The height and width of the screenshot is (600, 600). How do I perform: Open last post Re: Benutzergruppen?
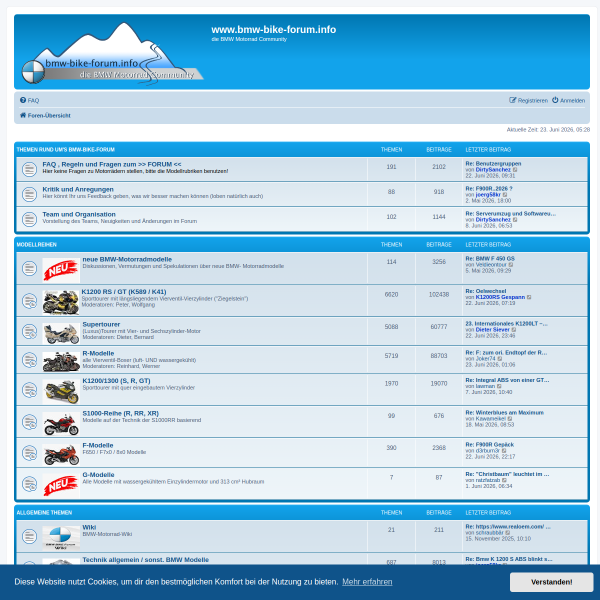click(493, 163)
